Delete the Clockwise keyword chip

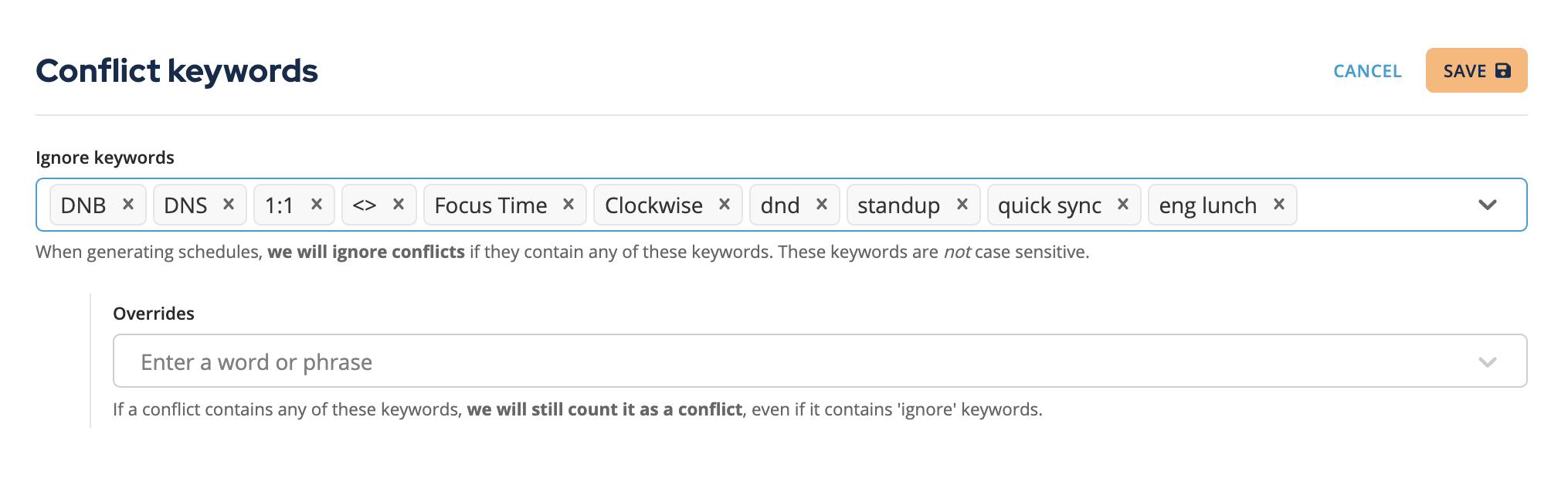(725, 205)
